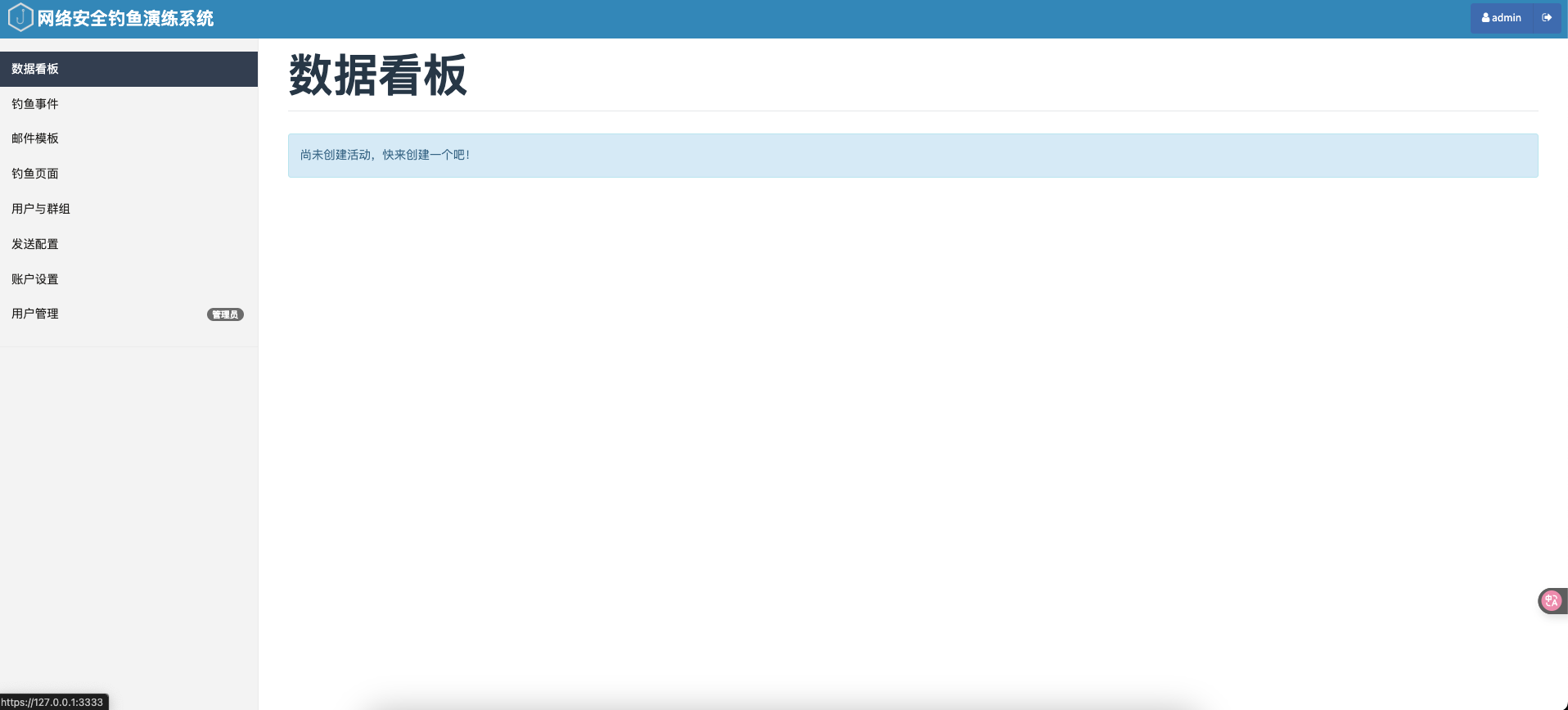Open 用户与群组 in the sidebar
This screenshot has height=710, width=1568.
pyautogui.click(x=128, y=209)
